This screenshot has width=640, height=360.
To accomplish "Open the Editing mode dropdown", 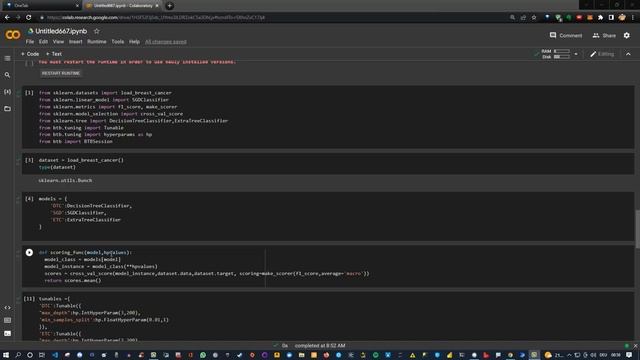I will 602,54.
